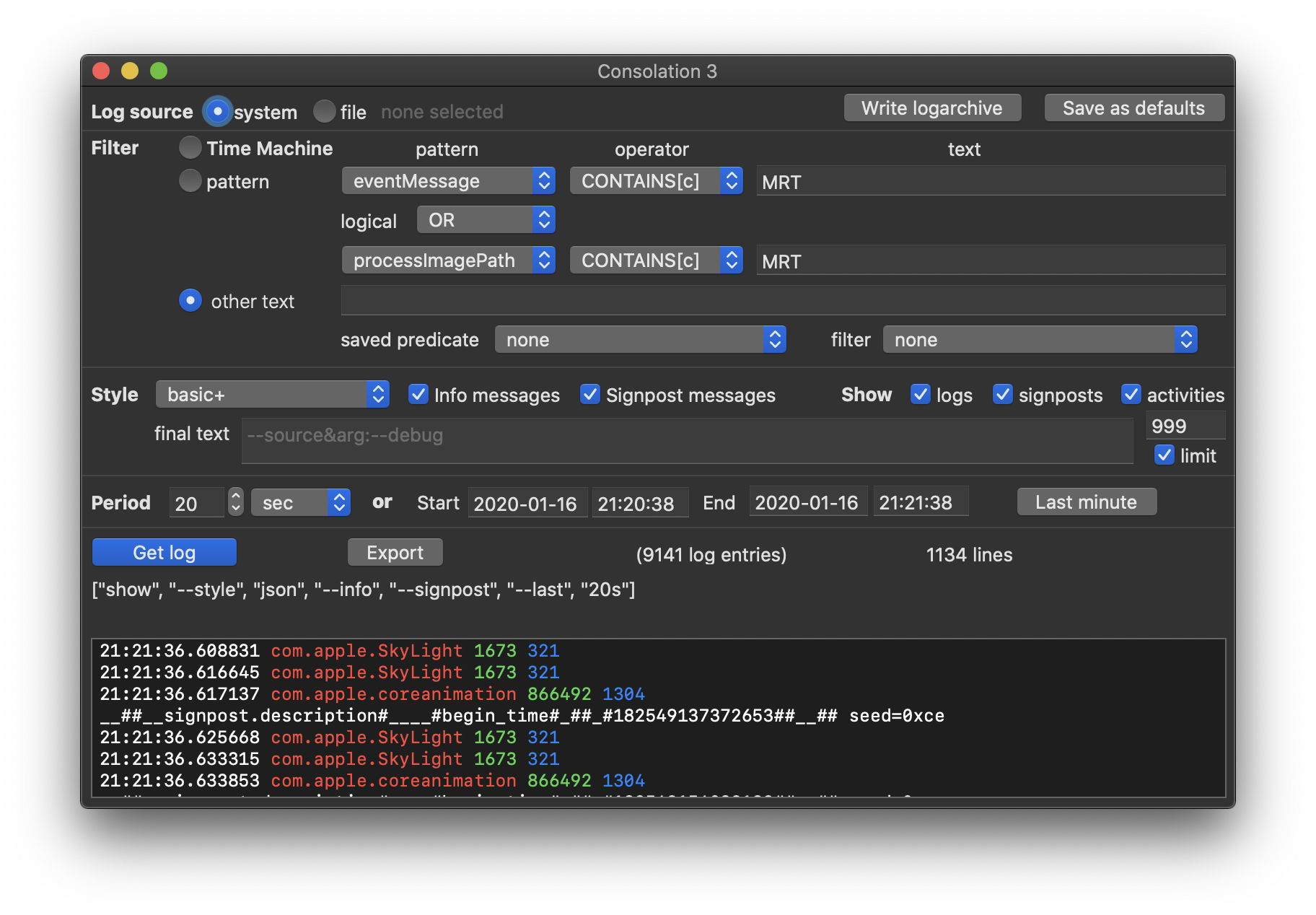Disable the limit checkbox
The width and height of the screenshot is (1316, 915).
(x=1164, y=455)
